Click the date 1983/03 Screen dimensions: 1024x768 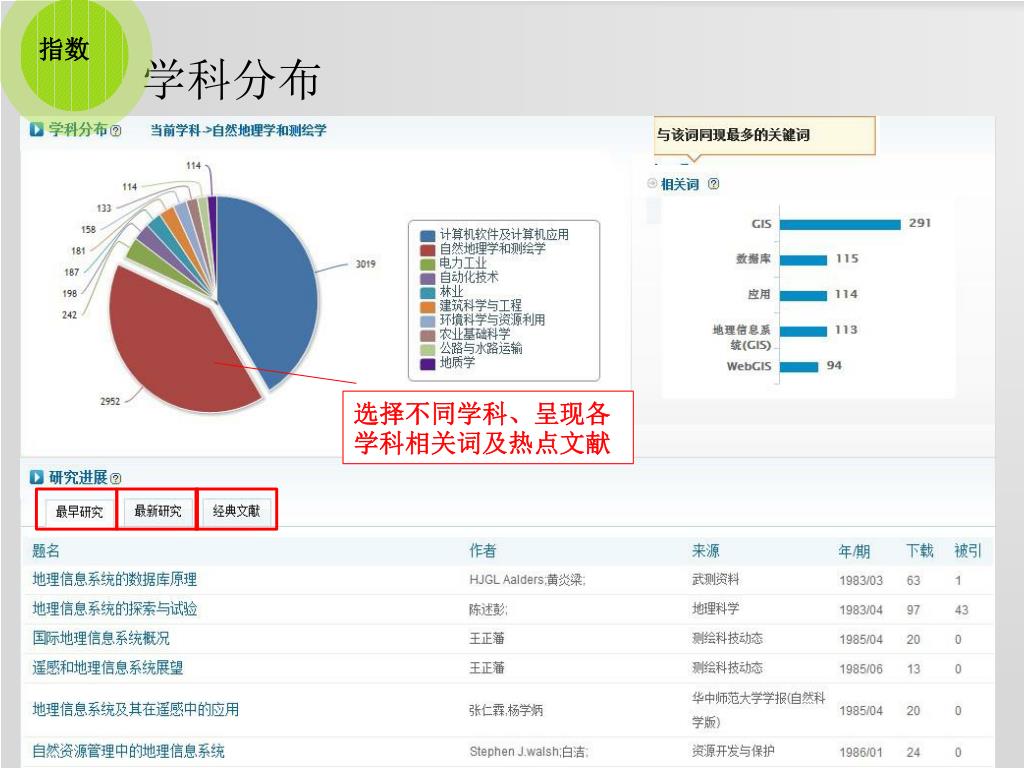coord(861,581)
